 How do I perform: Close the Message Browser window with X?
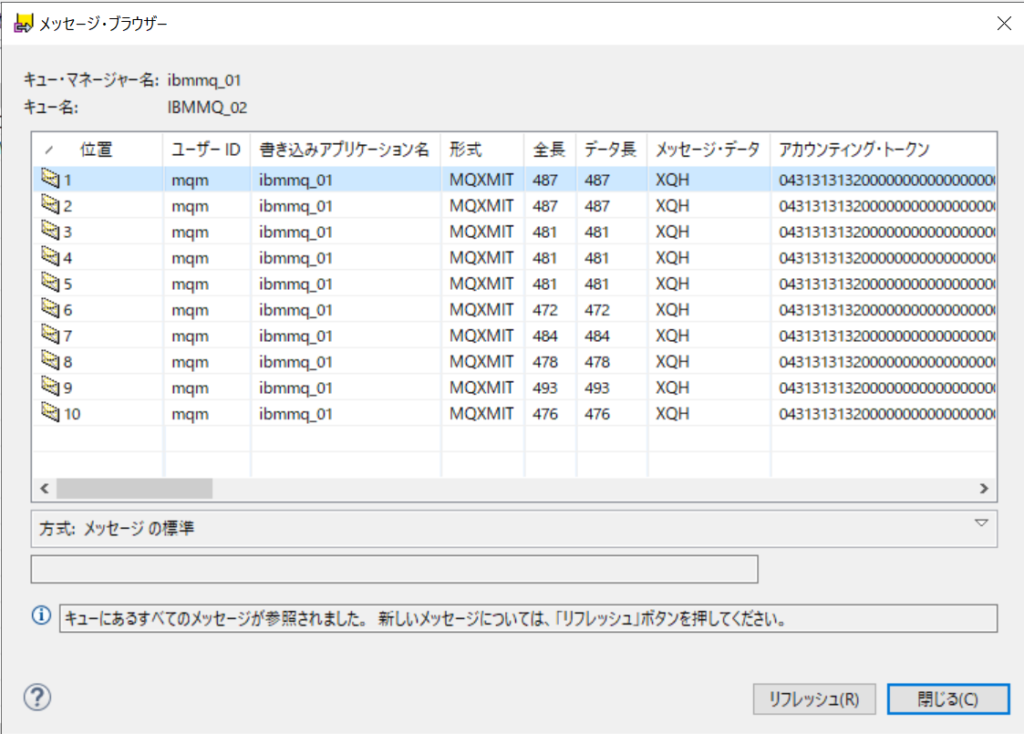coord(1004,24)
